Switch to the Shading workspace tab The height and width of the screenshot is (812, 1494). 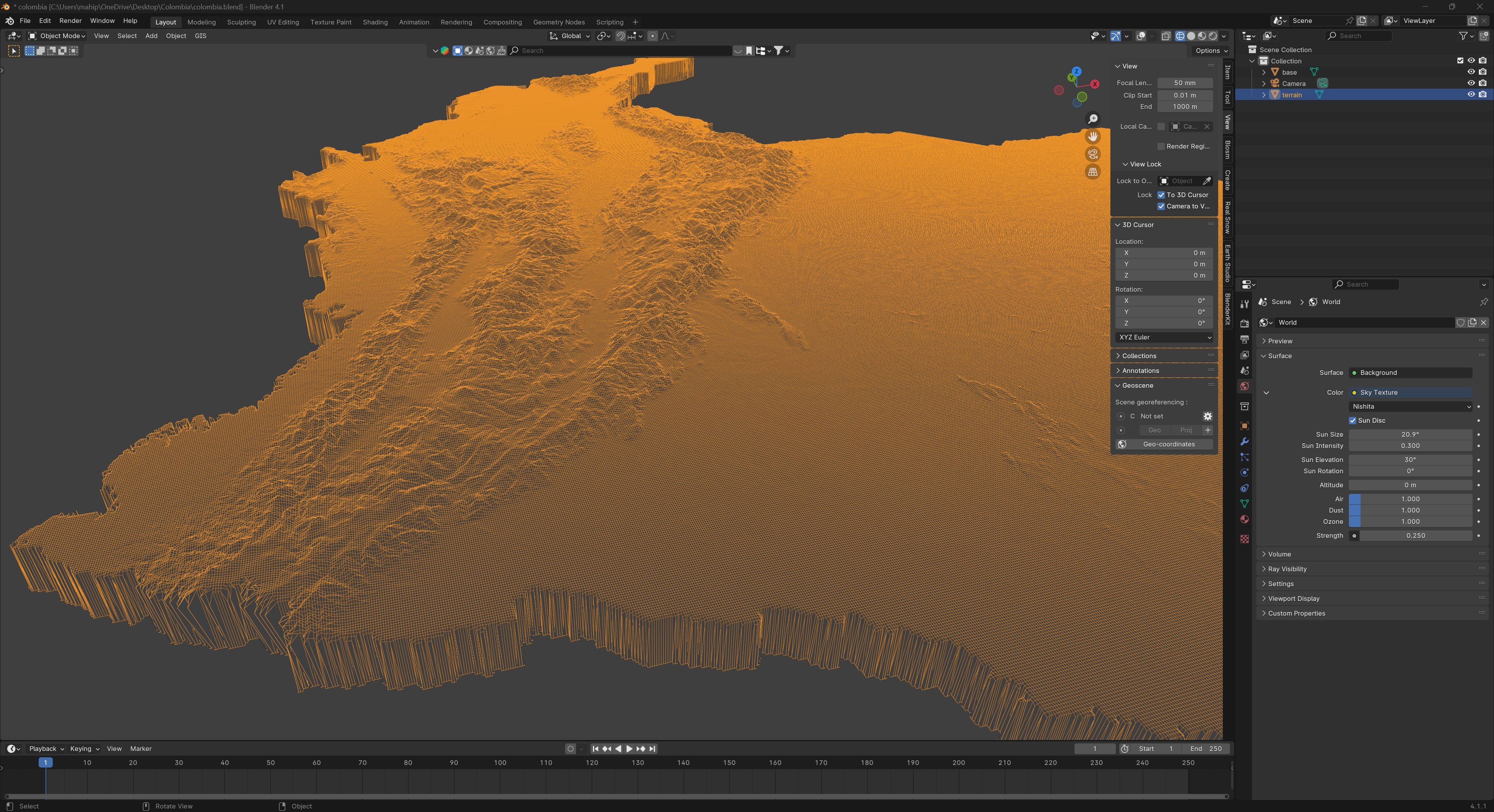(x=375, y=22)
